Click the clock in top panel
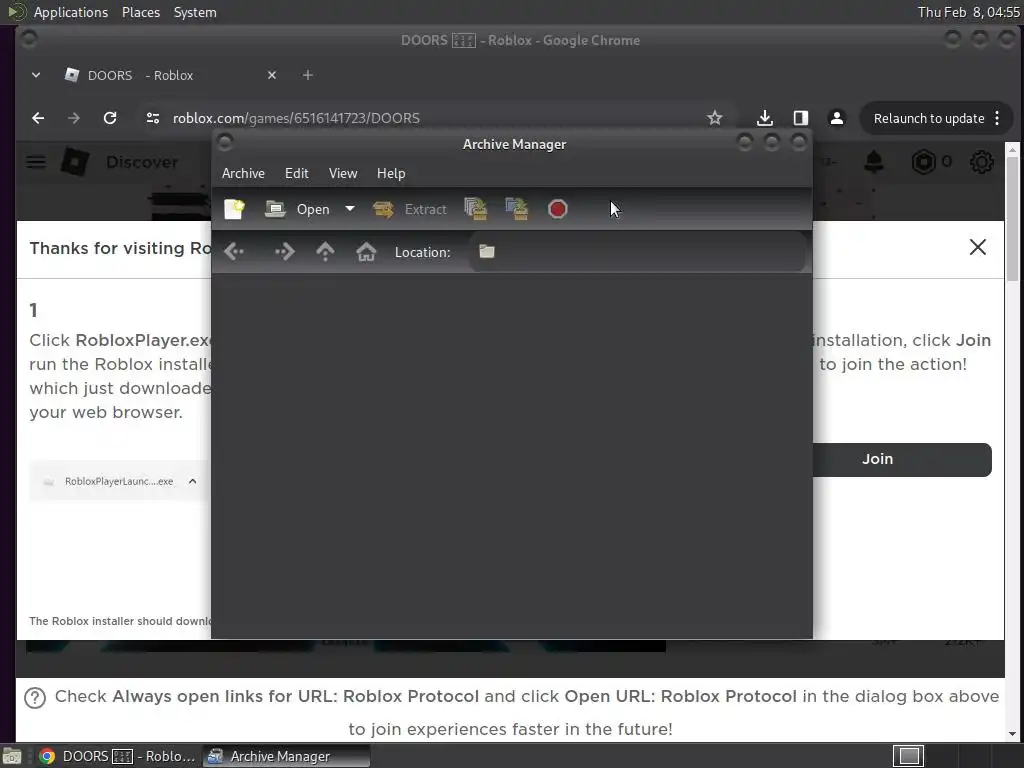This screenshot has height=768, width=1024. tap(968, 12)
